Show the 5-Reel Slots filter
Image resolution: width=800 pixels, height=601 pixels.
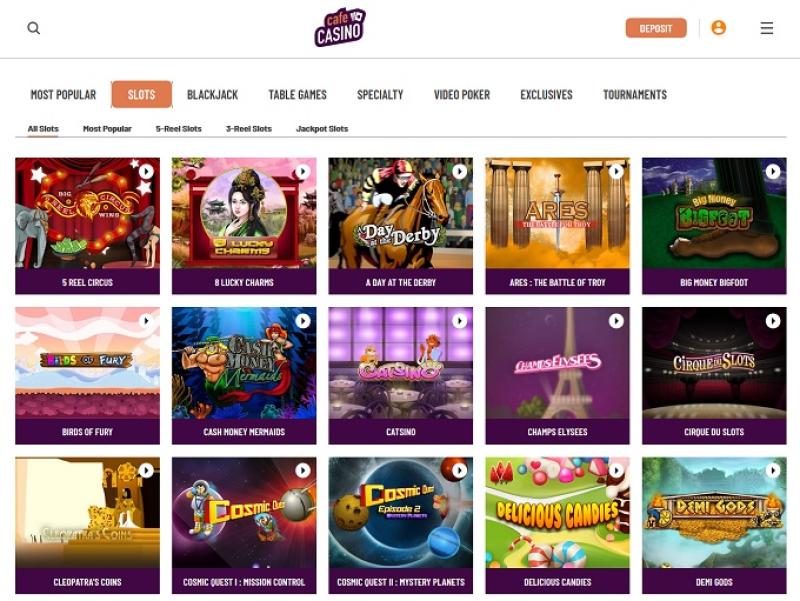coord(179,129)
